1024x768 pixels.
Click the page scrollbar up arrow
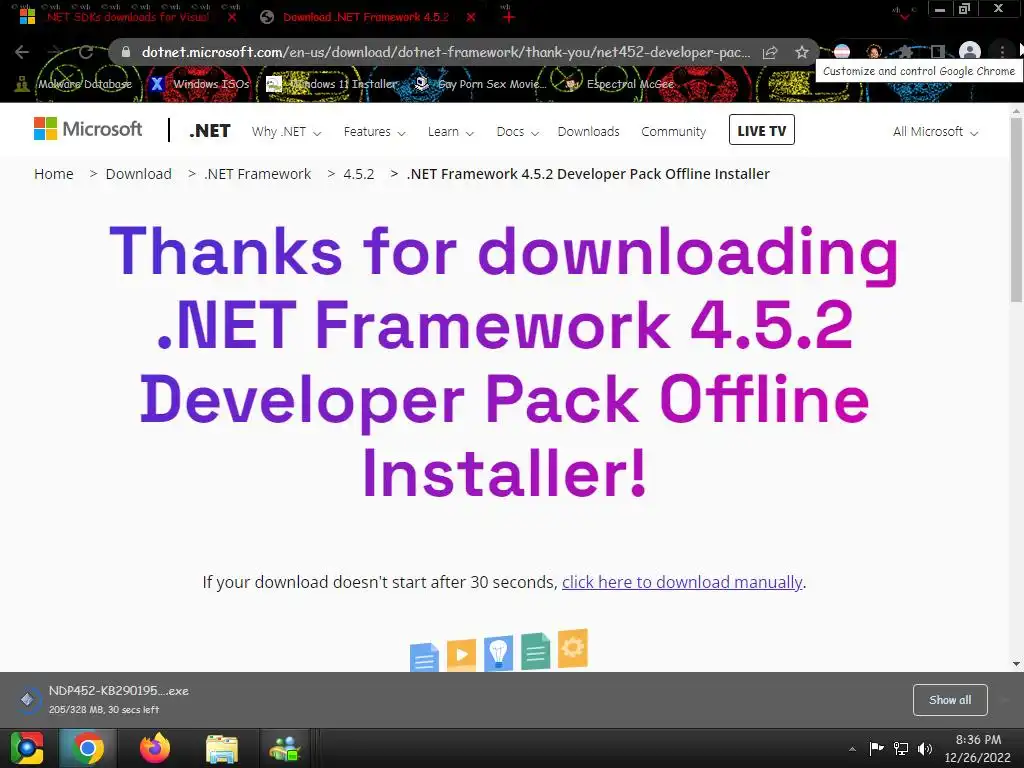point(1016,112)
